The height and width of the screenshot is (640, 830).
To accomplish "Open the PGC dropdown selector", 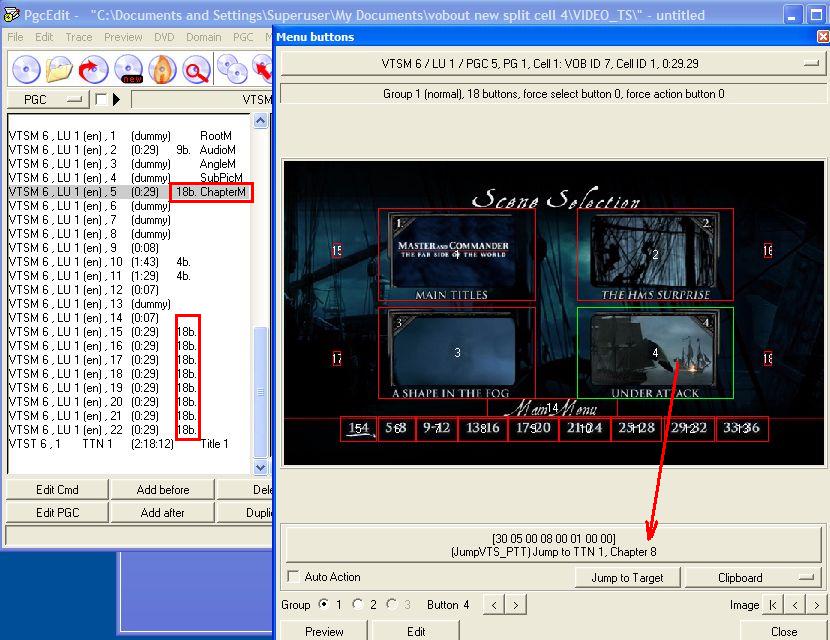I will click(x=48, y=100).
